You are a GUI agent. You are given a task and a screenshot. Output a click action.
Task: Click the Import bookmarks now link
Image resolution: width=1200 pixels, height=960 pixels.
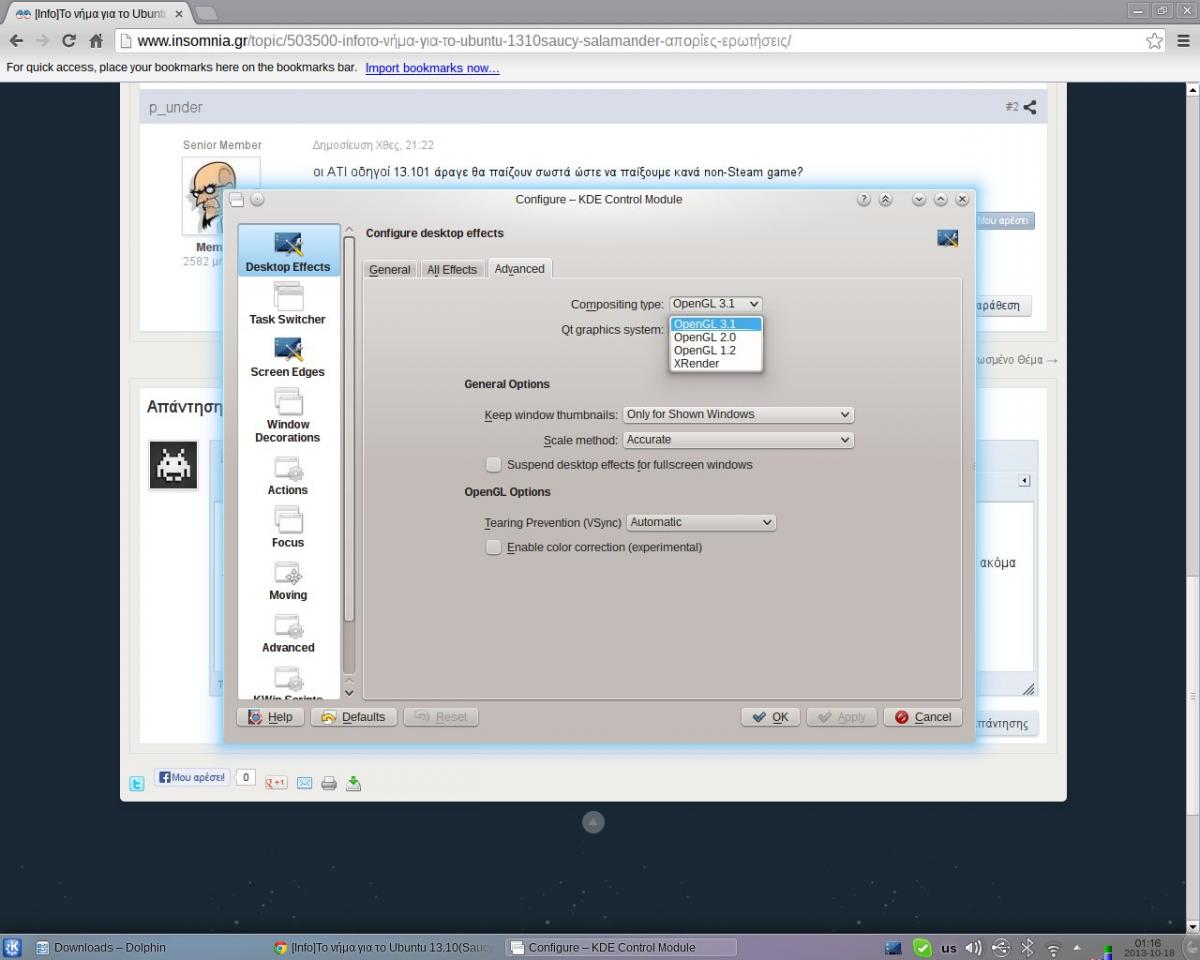[x=432, y=68]
